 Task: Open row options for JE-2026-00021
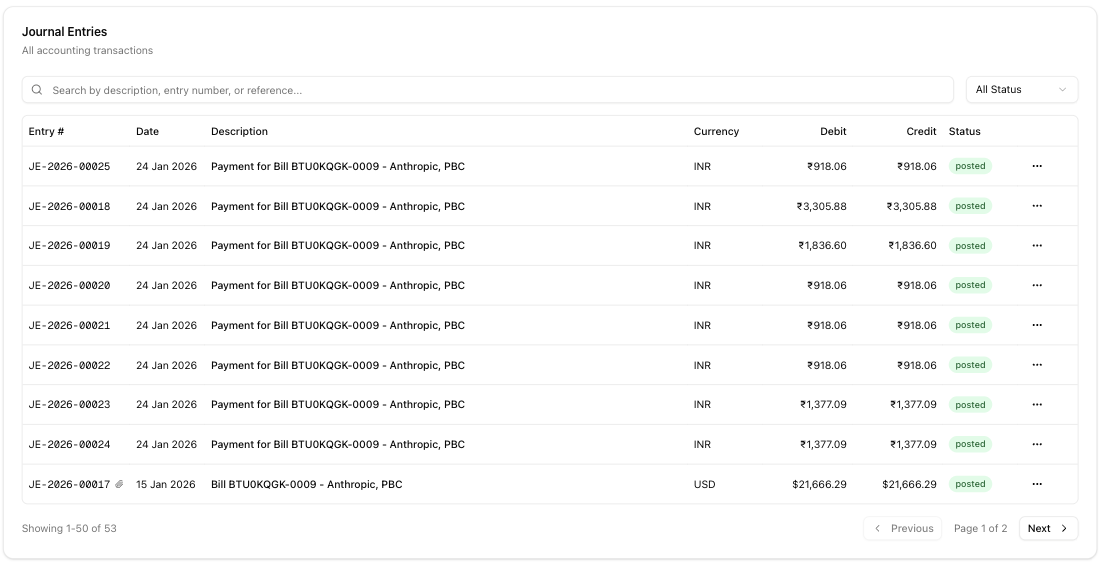[1036, 325]
